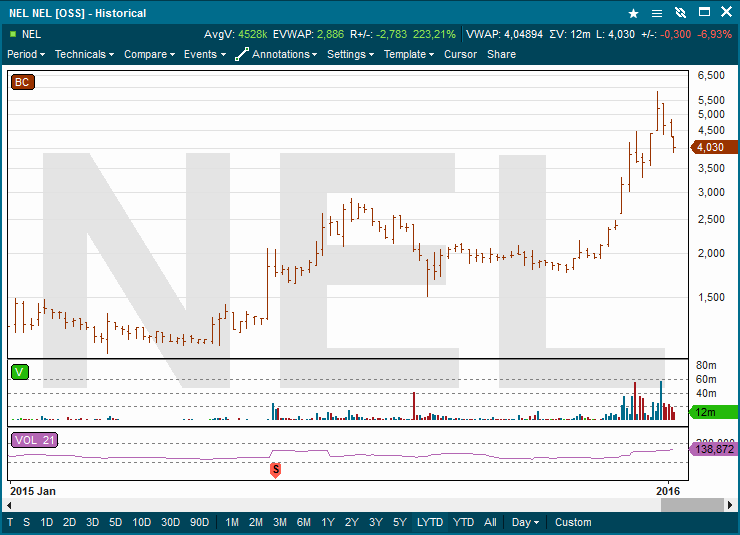Click the Share menu item

point(501,54)
